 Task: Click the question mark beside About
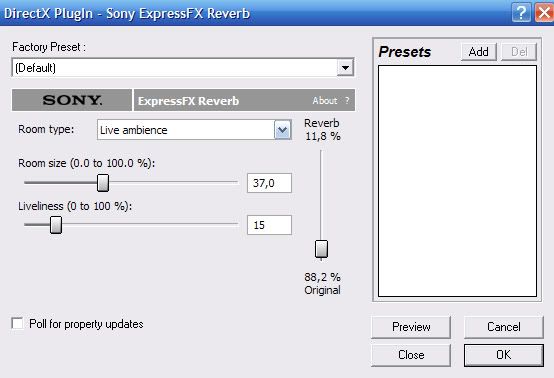pyautogui.click(x=347, y=101)
